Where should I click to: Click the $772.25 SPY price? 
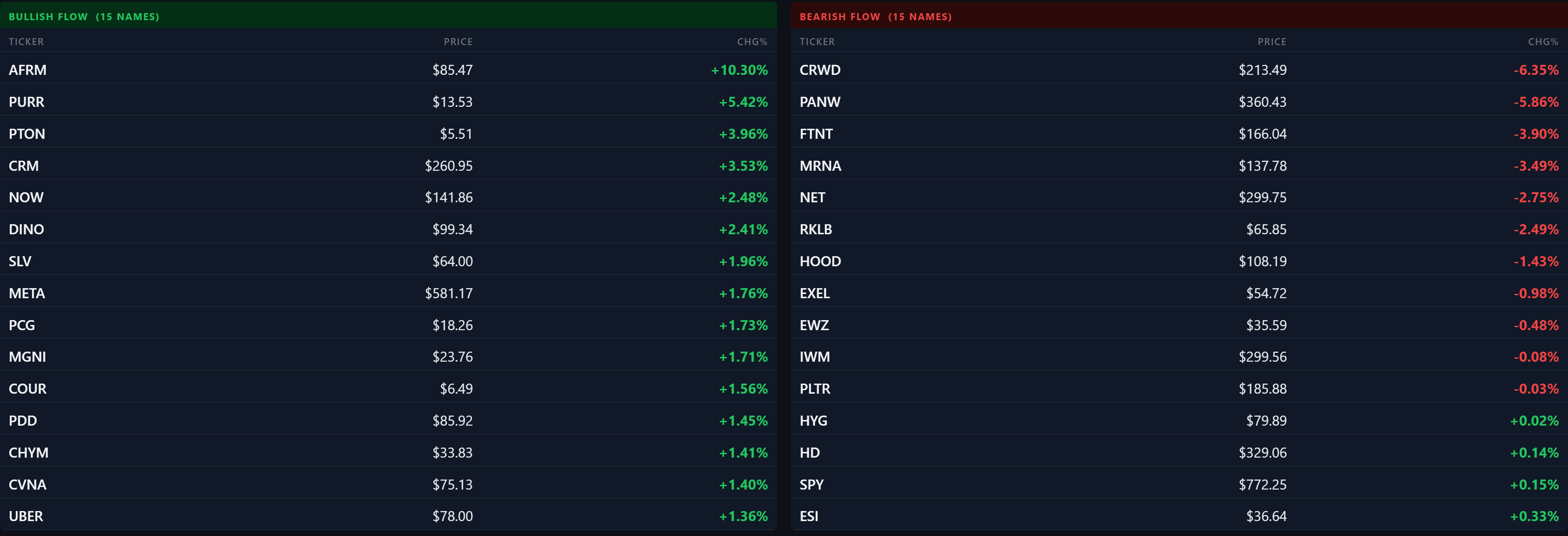click(x=1263, y=485)
